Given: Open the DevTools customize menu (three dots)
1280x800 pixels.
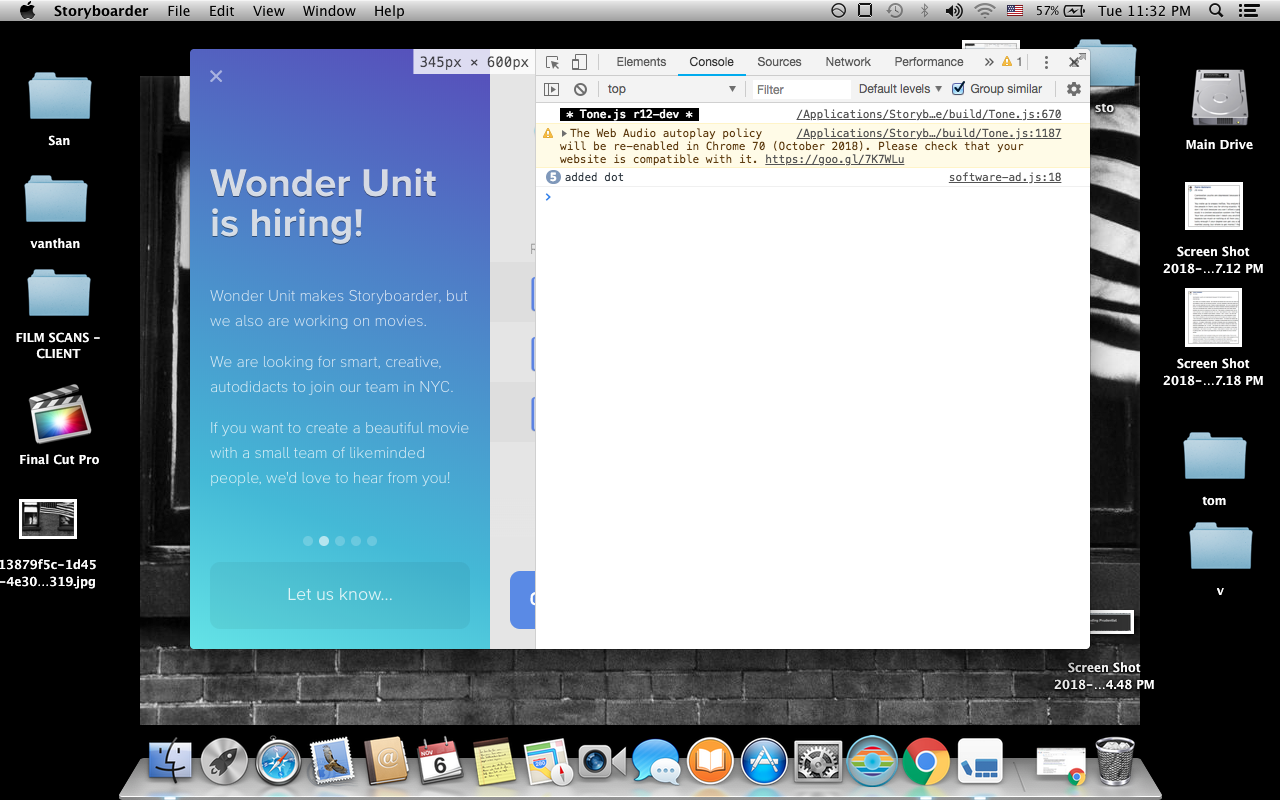Looking at the screenshot, I should point(1046,61).
